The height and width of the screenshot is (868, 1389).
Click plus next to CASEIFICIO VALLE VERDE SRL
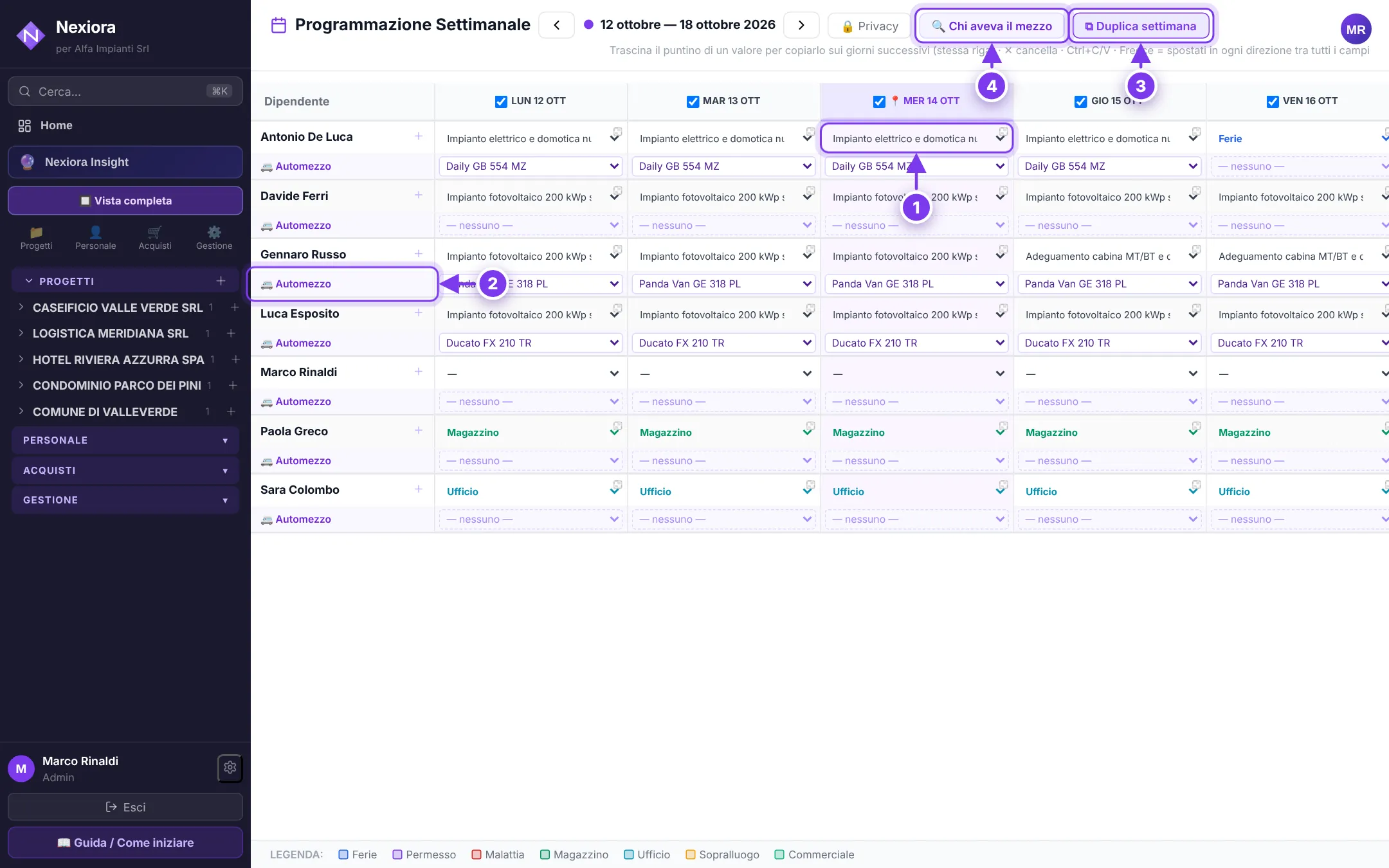pos(235,307)
